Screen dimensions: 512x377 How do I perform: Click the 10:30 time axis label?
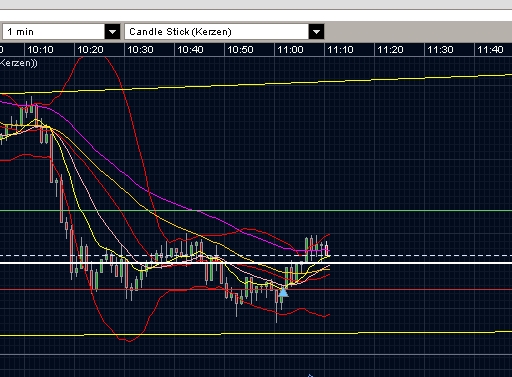[140, 50]
